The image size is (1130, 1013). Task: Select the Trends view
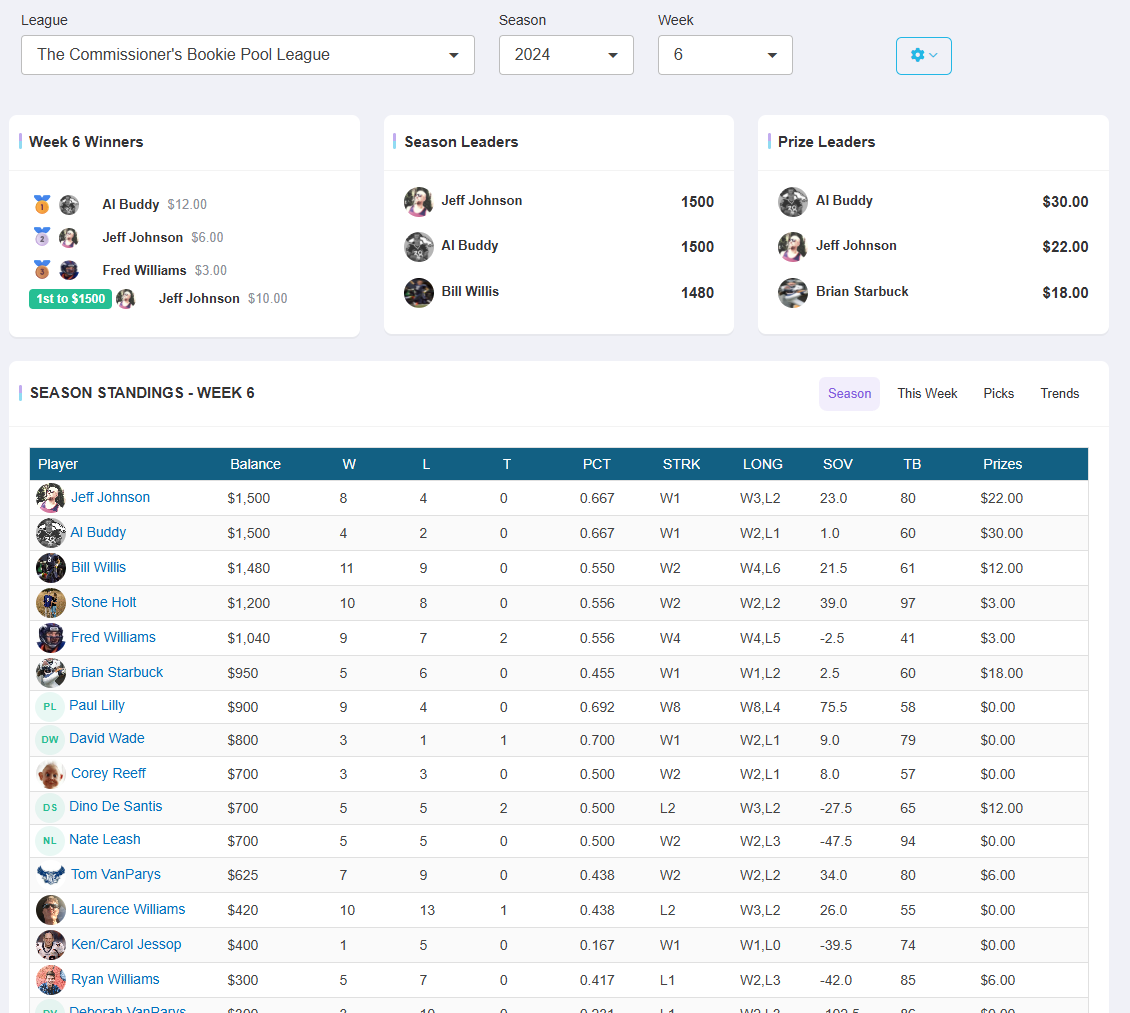coord(1059,393)
